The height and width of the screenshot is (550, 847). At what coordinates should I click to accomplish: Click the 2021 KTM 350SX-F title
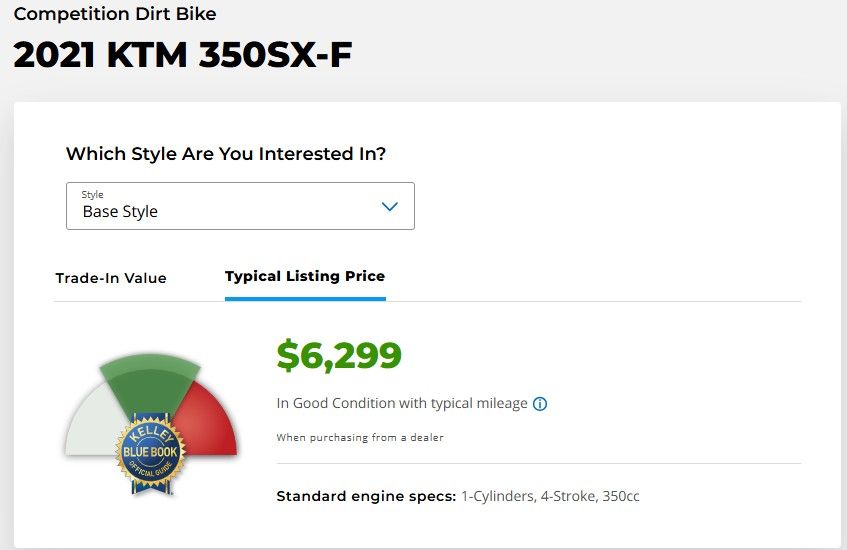182,55
